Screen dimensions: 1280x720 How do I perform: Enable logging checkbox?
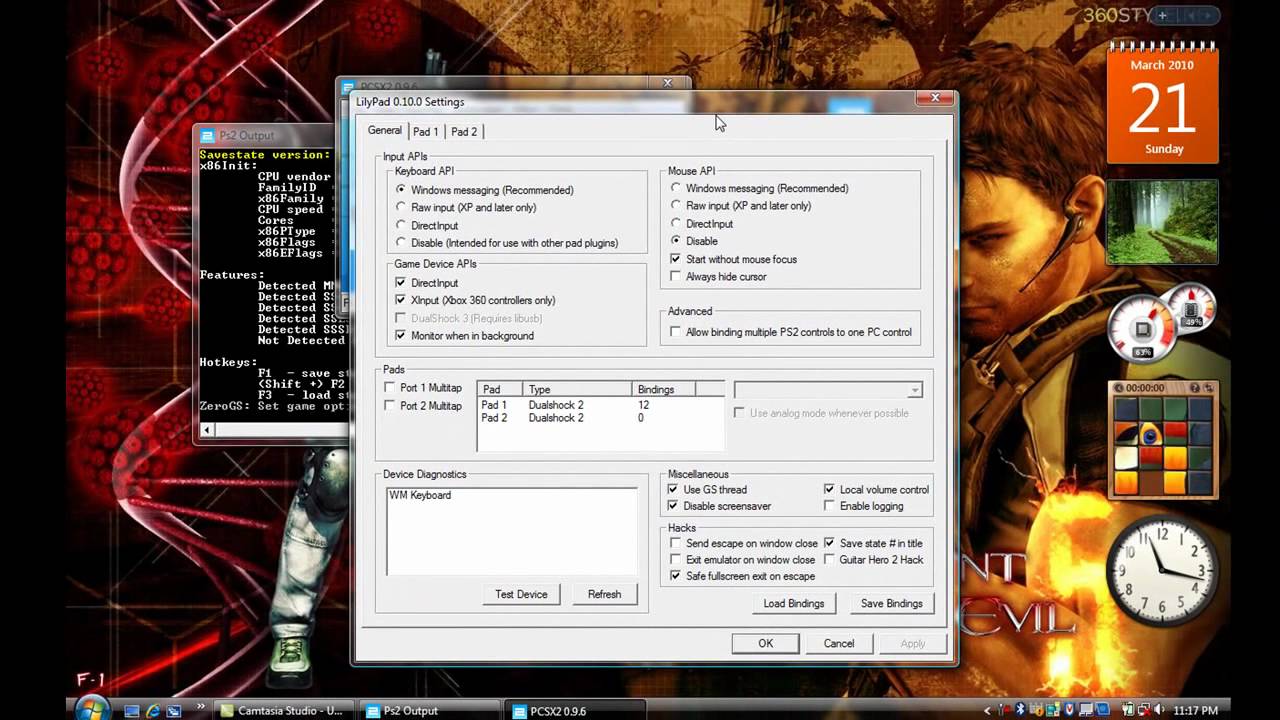coord(863,506)
